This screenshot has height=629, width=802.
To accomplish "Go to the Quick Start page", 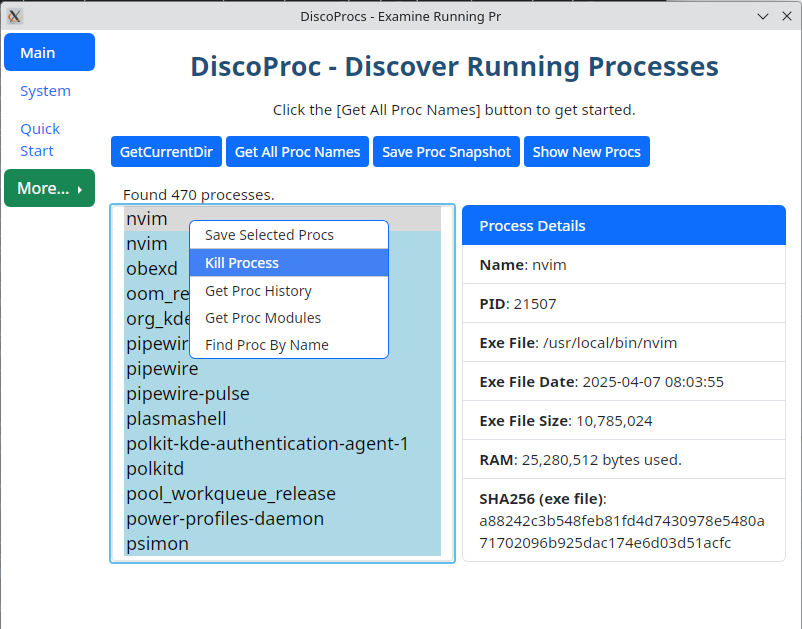I will tap(40, 140).
